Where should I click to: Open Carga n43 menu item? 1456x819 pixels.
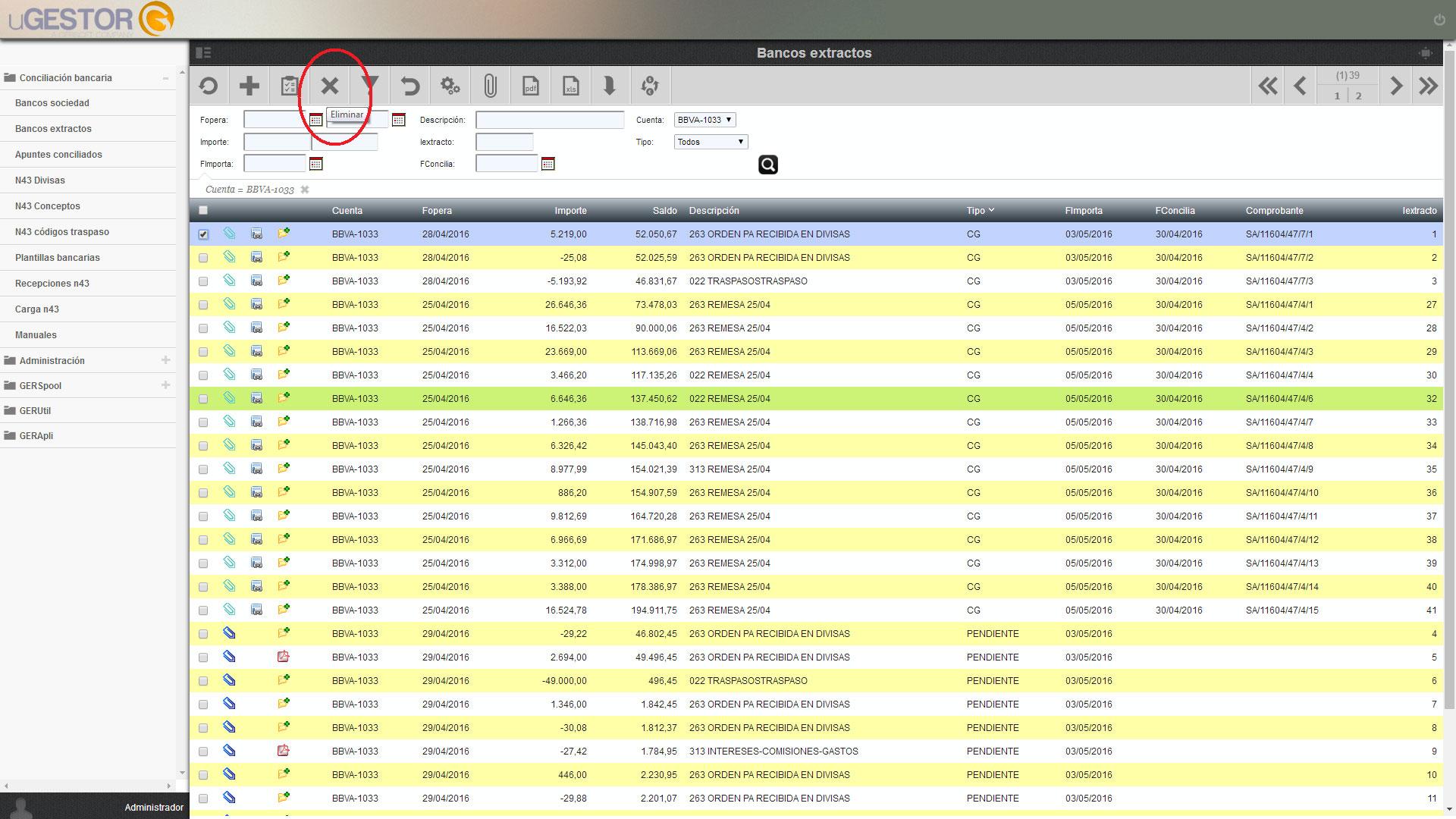[37, 309]
